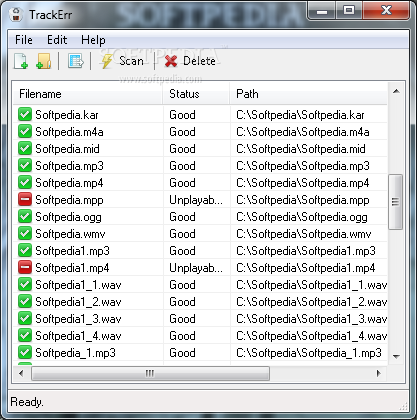Maximize the TrackErr window
Image resolution: width=417 pixels, height=420 pixels.
(x=349, y=10)
